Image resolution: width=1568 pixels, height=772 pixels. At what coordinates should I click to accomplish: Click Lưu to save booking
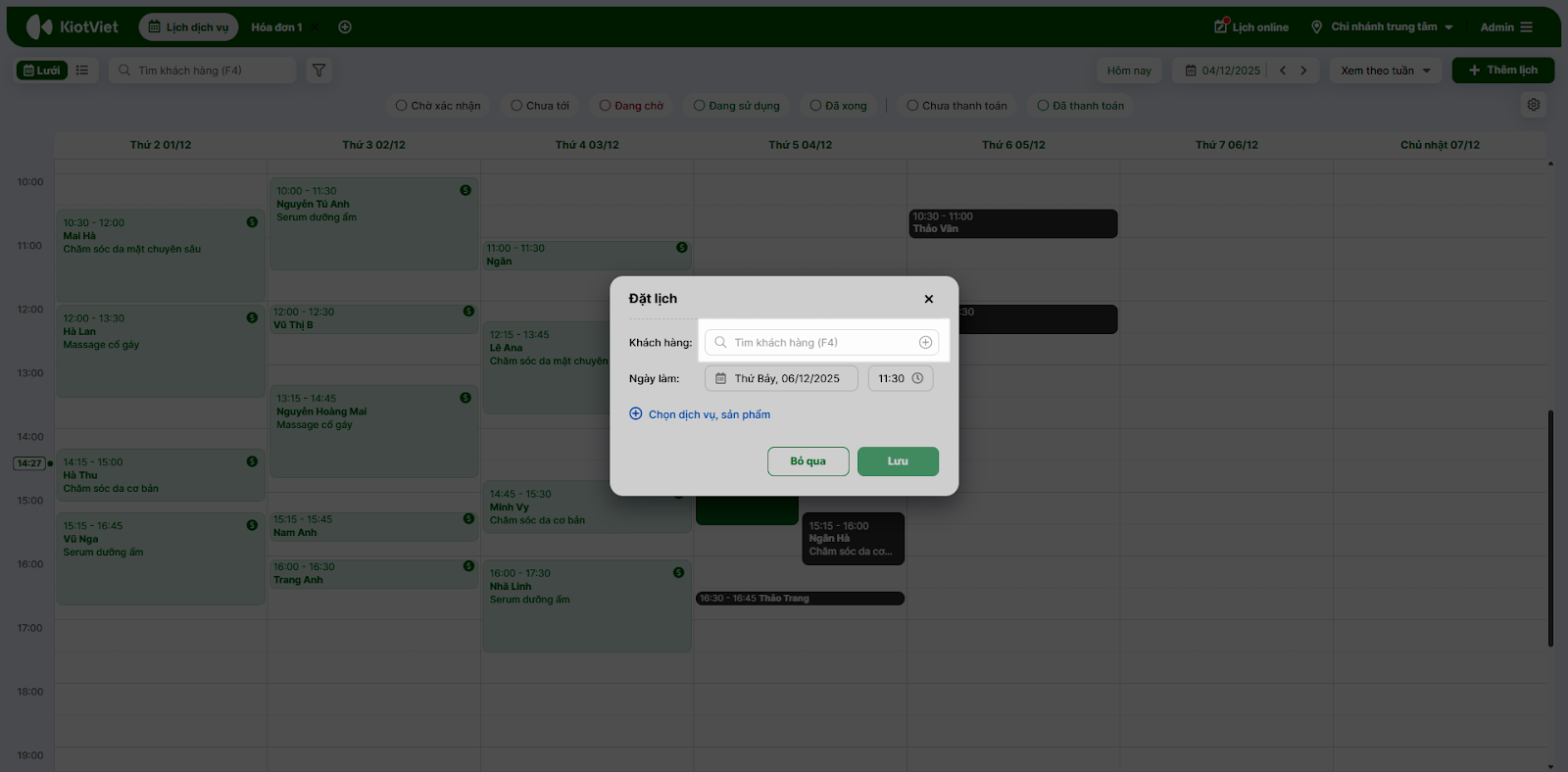point(898,461)
